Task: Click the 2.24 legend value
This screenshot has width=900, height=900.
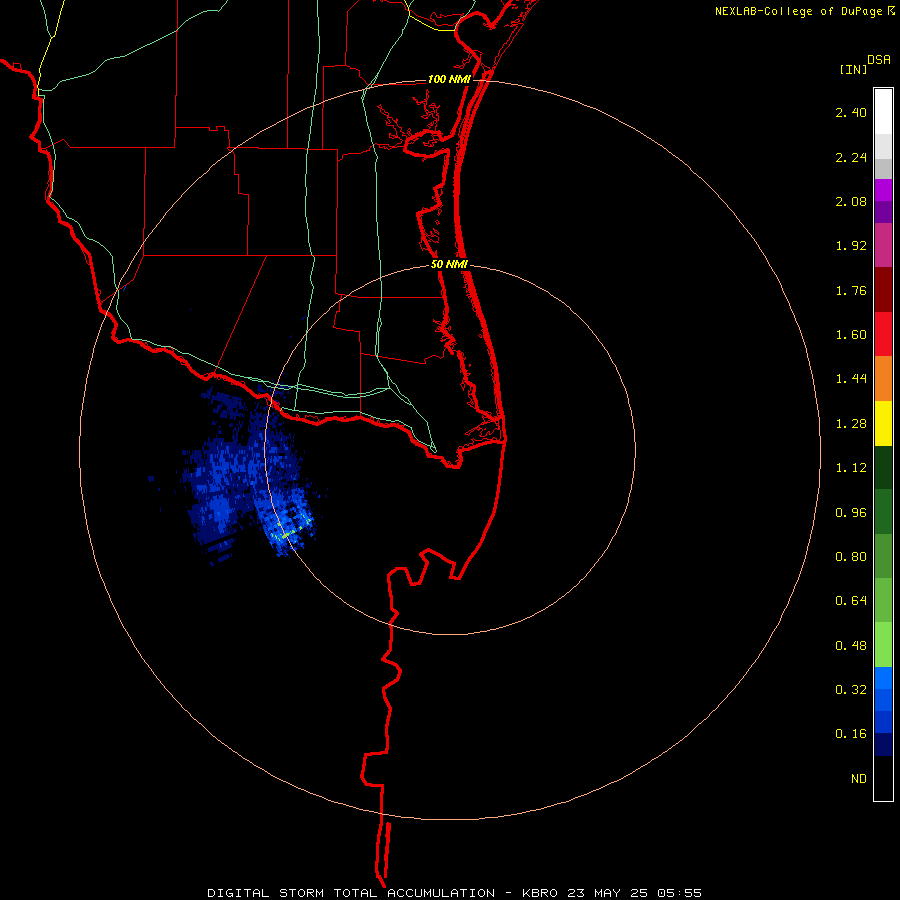Action: pos(851,157)
